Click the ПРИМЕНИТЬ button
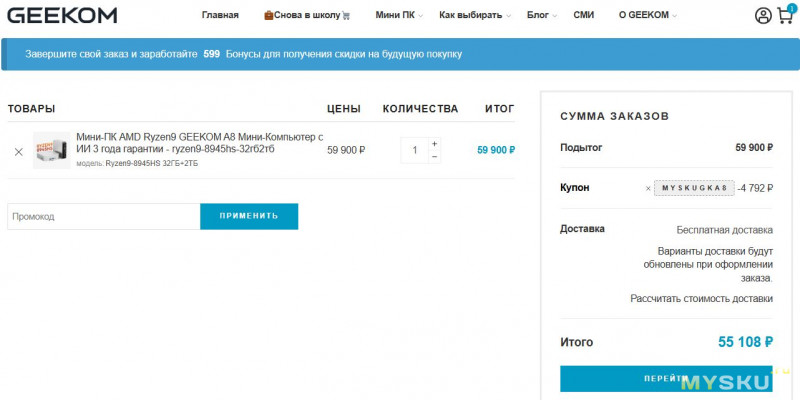The image size is (800, 400). tap(249, 216)
